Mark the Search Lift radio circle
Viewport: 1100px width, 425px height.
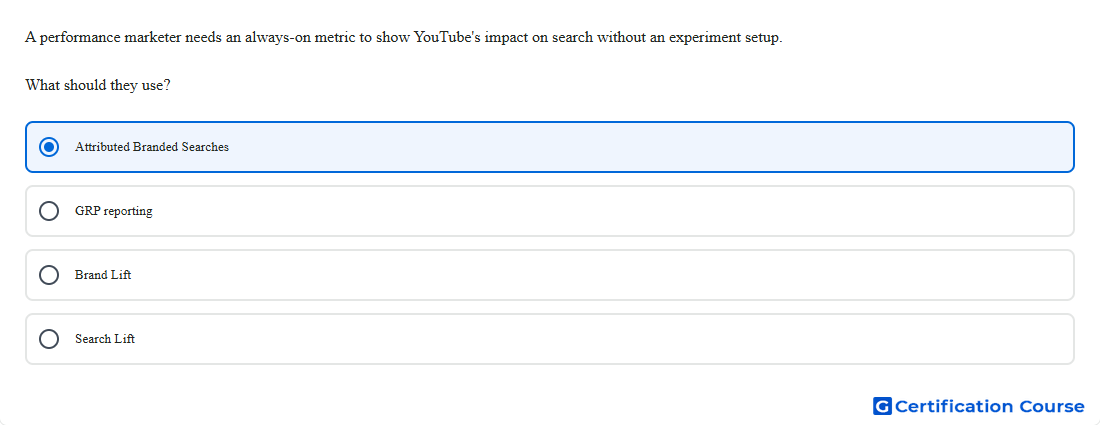coord(49,339)
